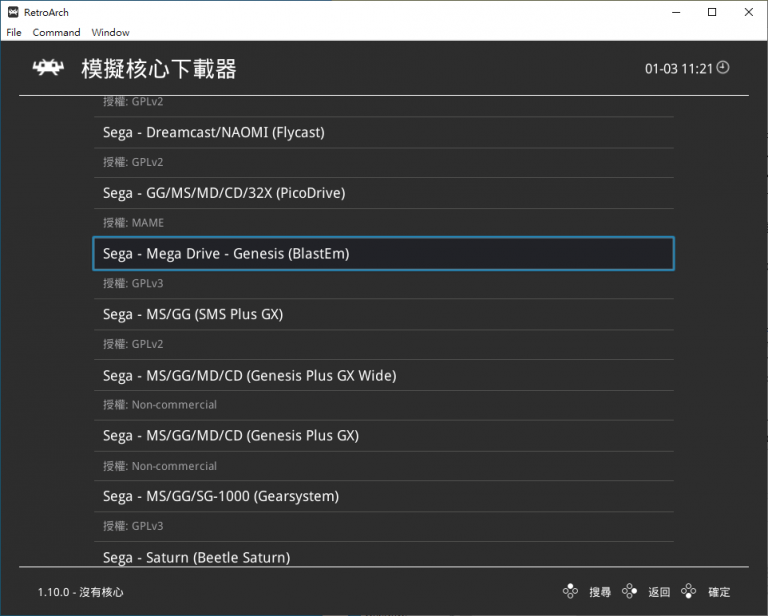This screenshot has width=768, height=616.
Task: Maximize the RetroArch window
Action: [x=712, y=12]
